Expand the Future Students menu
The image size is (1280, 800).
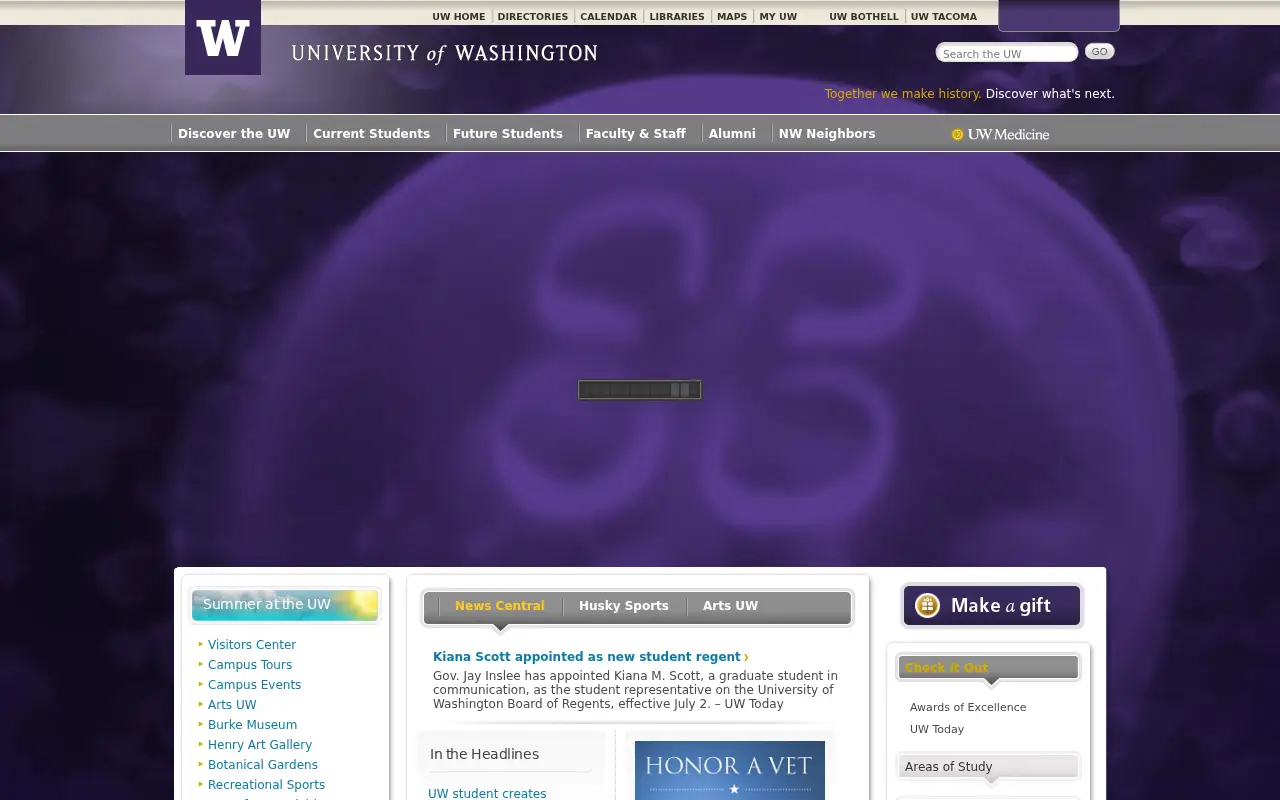coord(508,134)
